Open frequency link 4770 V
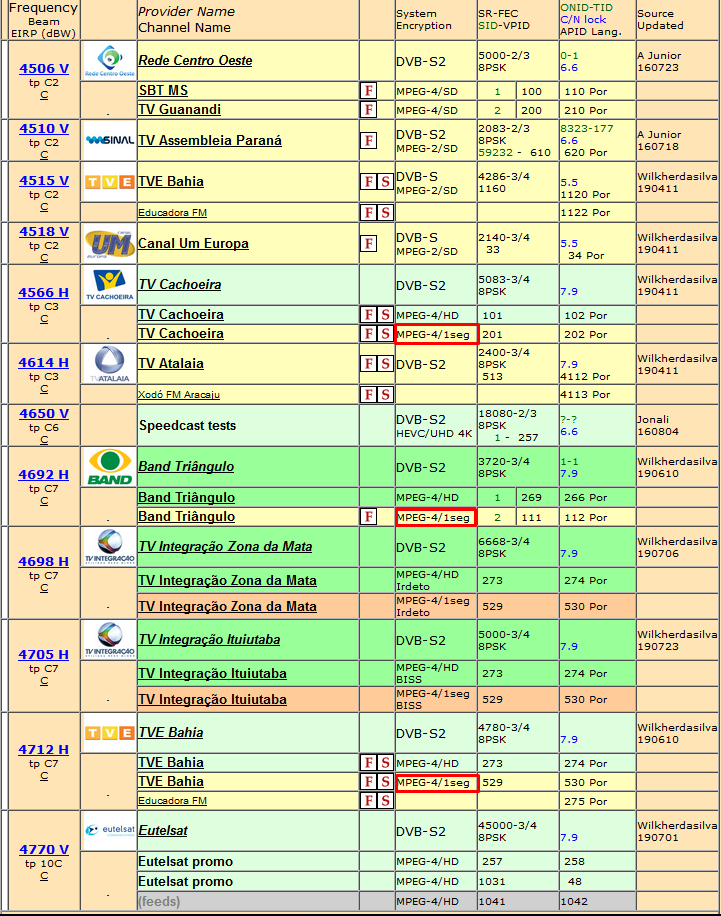Image resolution: width=721 pixels, height=916 pixels. (x=44, y=849)
